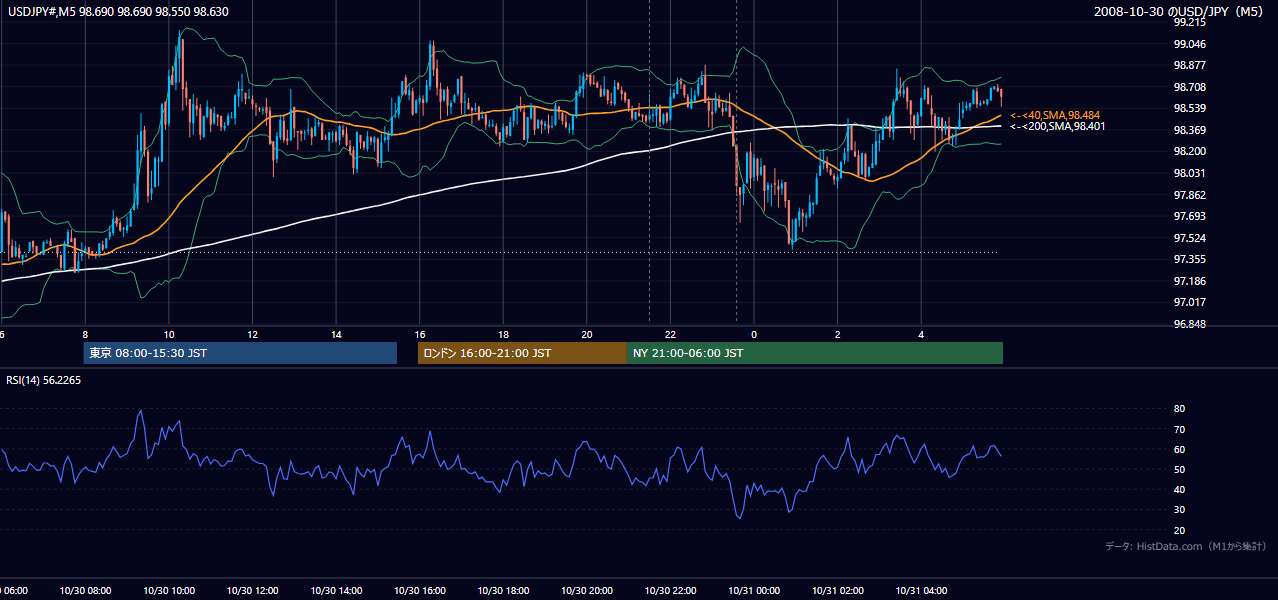
Task: Select price axis value 98.031
Action: (x=1189, y=173)
